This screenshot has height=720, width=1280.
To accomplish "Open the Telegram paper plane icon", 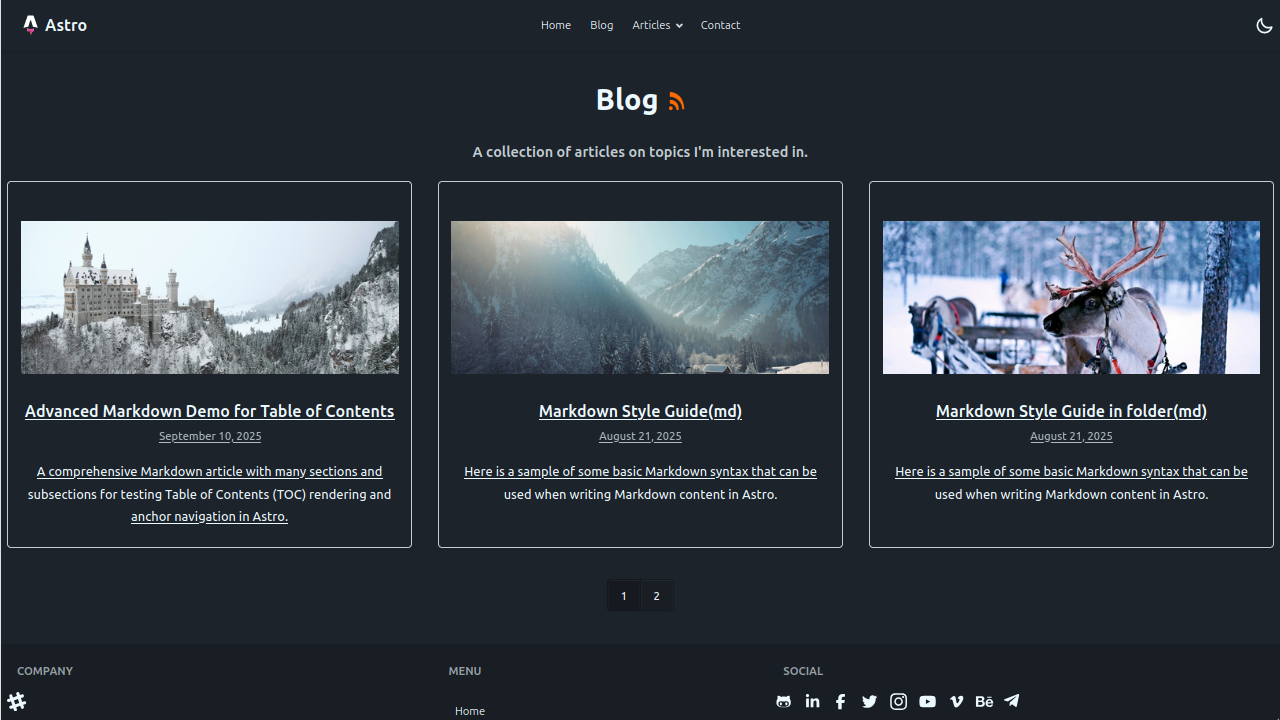I will coord(1012,701).
